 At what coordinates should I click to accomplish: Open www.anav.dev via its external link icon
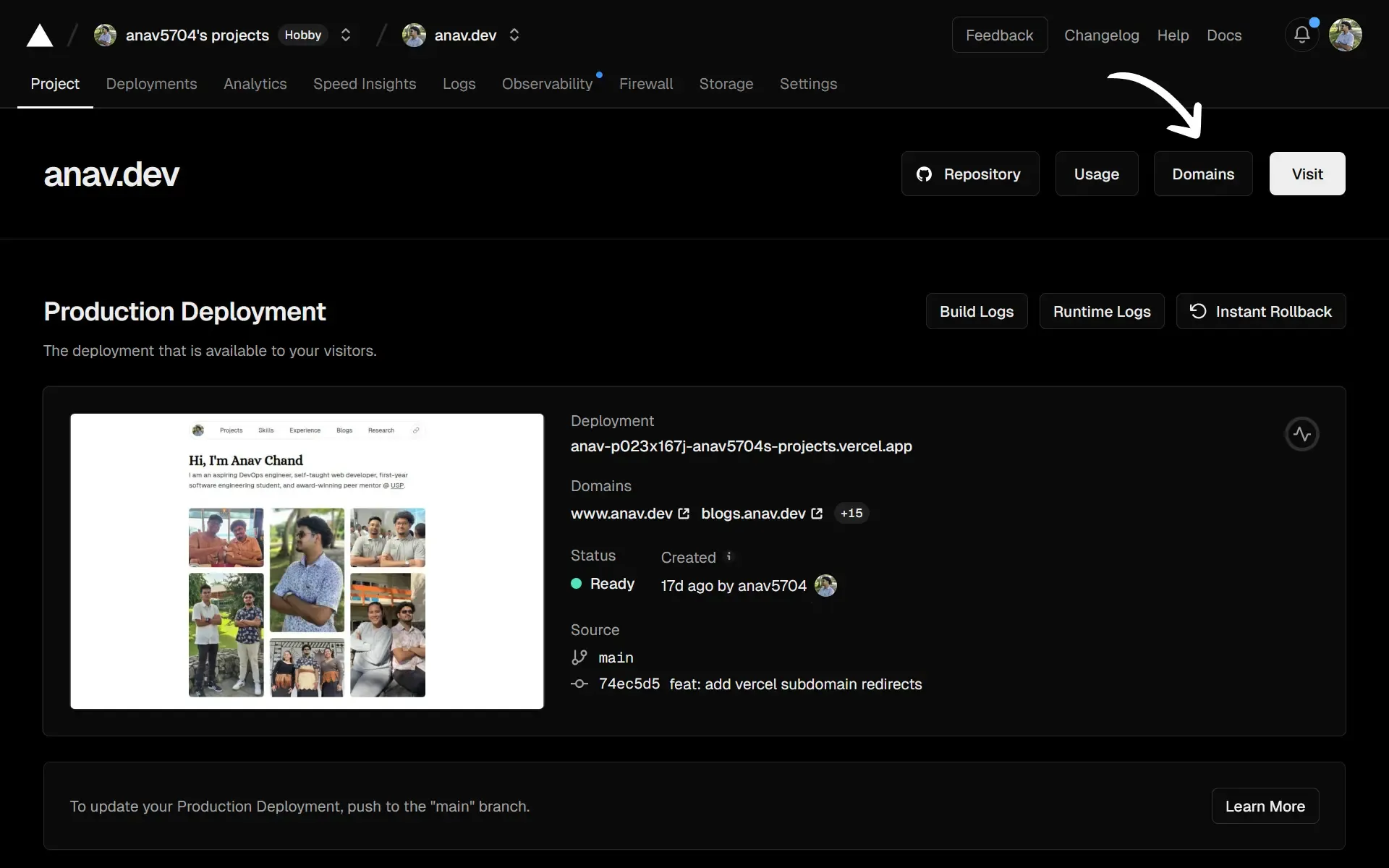pyautogui.click(x=683, y=514)
